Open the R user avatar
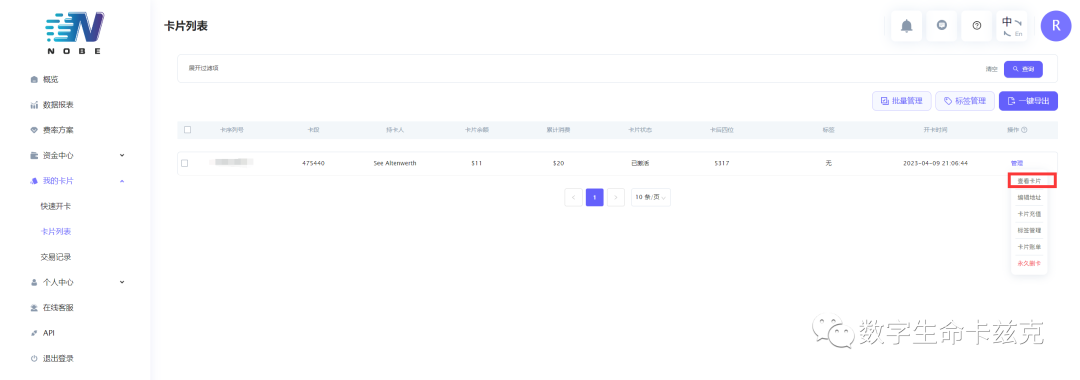Image resolution: width=1080 pixels, height=380 pixels. pos(1056,26)
